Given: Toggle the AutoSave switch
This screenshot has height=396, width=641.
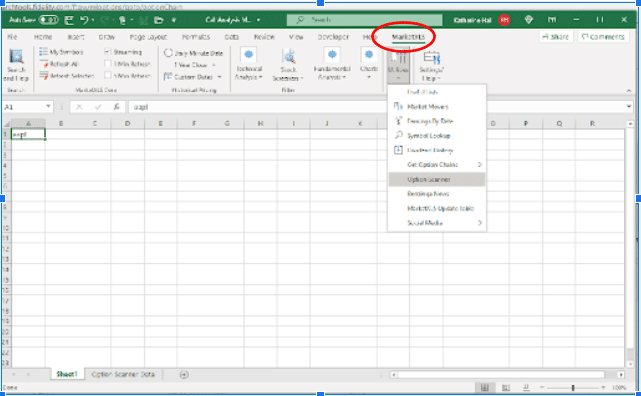Looking at the screenshot, I should coord(49,20).
